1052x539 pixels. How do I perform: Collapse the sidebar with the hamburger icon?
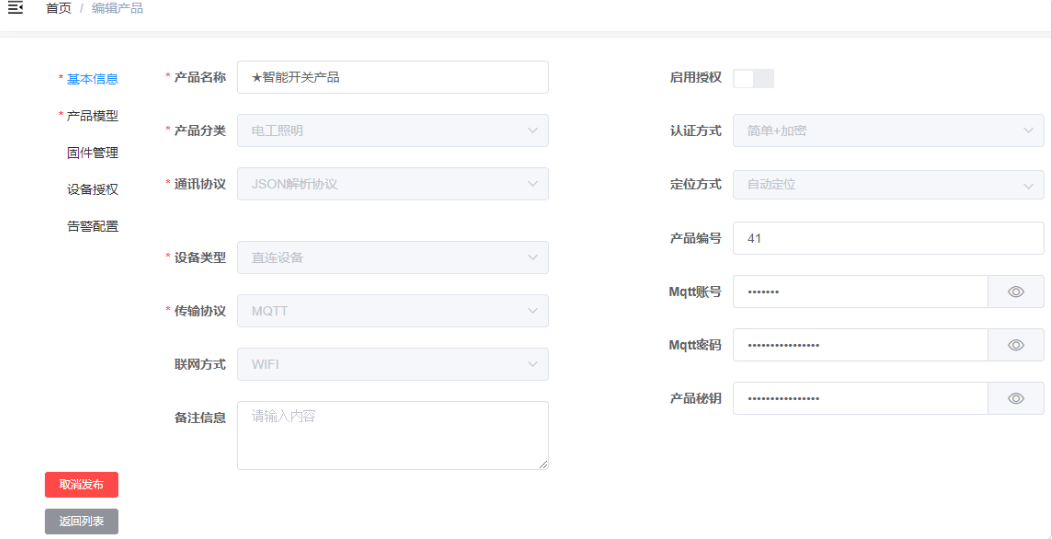pos(15,8)
